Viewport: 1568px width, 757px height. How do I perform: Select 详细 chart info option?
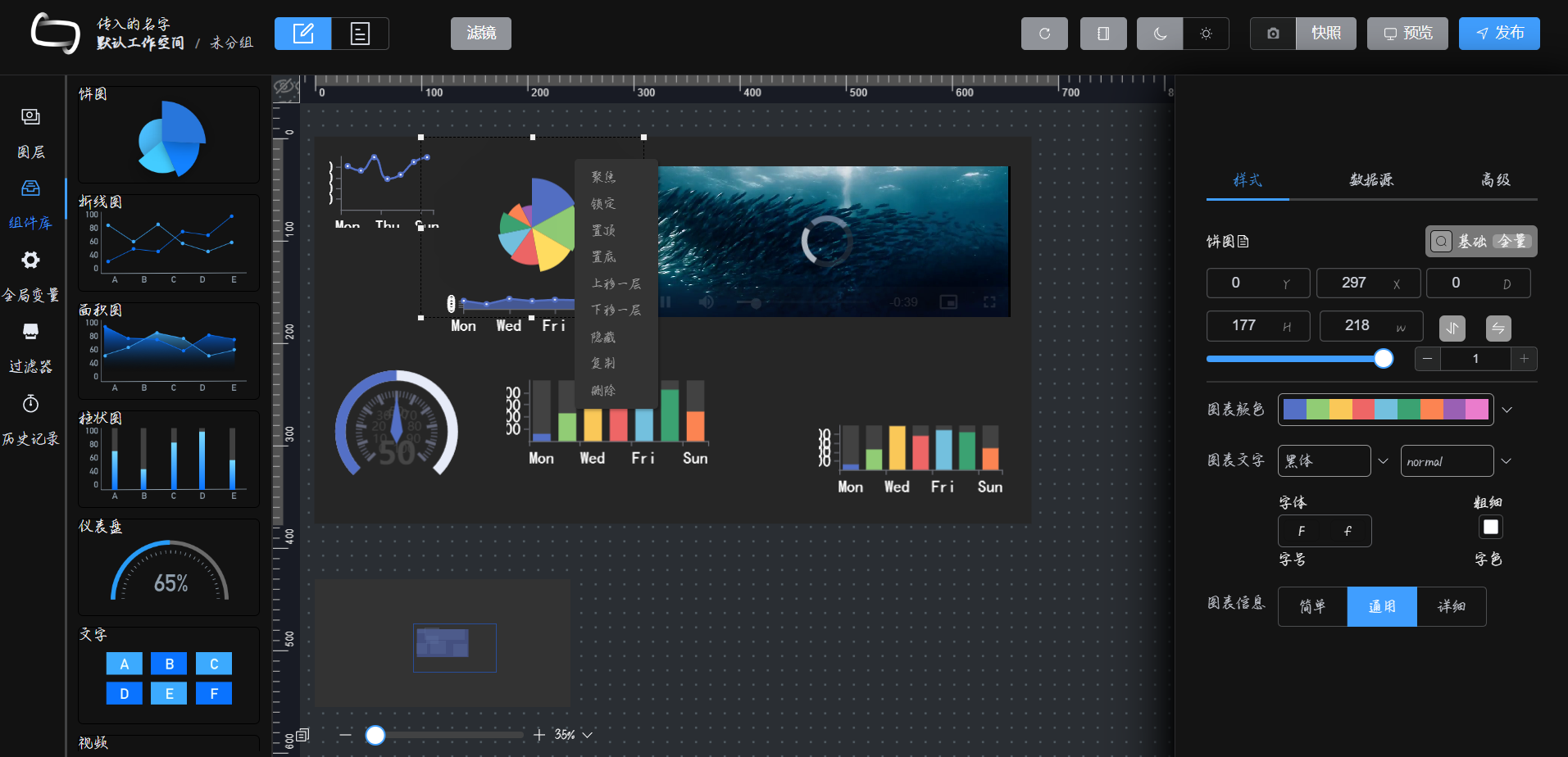pyautogui.click(x=1452, y=606)
